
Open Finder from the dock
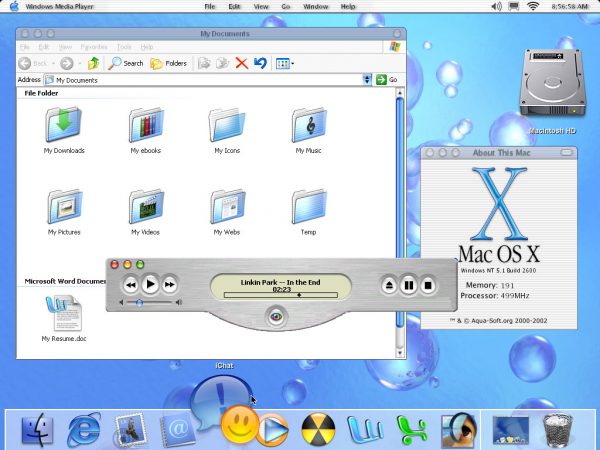[x=37, y=429]
